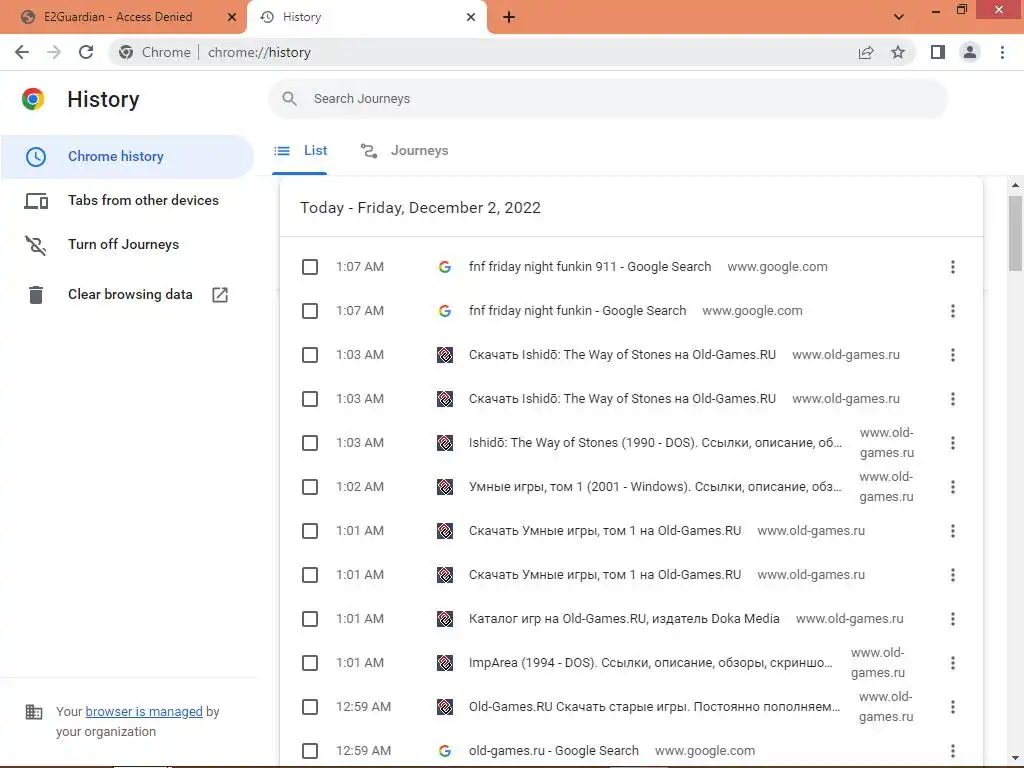This screenshot has height=768, width=1024.
Task: Click the history page vertical scrollbar thumb
Action: pyautogui.click(x=1015, y=233)
